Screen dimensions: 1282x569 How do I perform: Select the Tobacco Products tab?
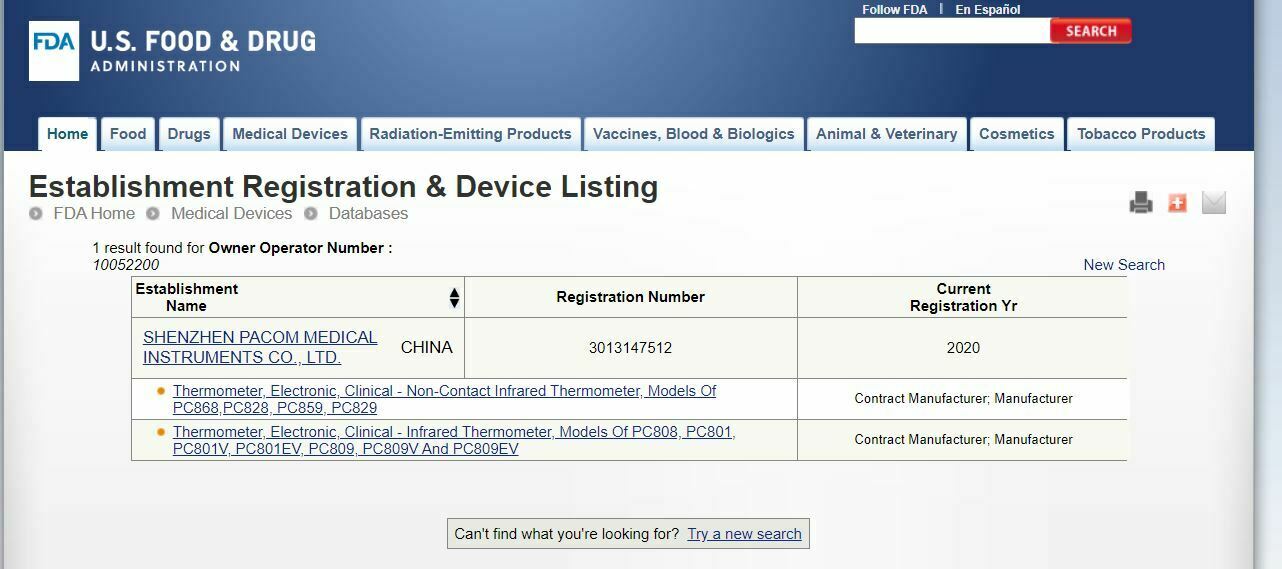1141,134
